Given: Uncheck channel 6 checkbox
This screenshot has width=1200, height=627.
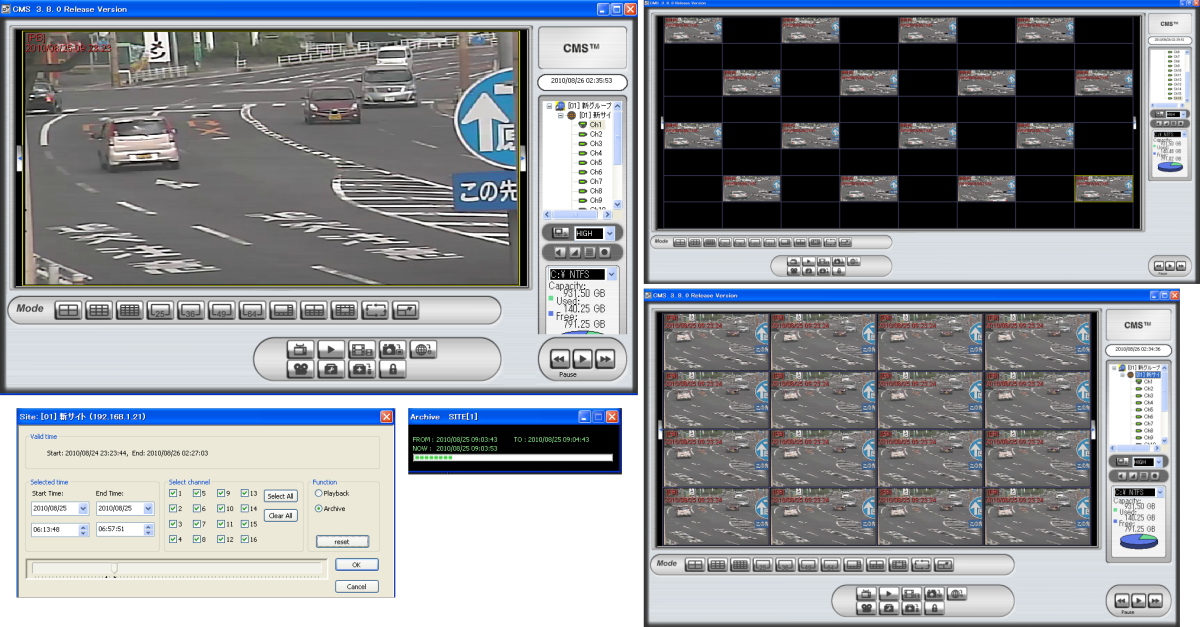Looking at the screenshot, I should point(197,508).
